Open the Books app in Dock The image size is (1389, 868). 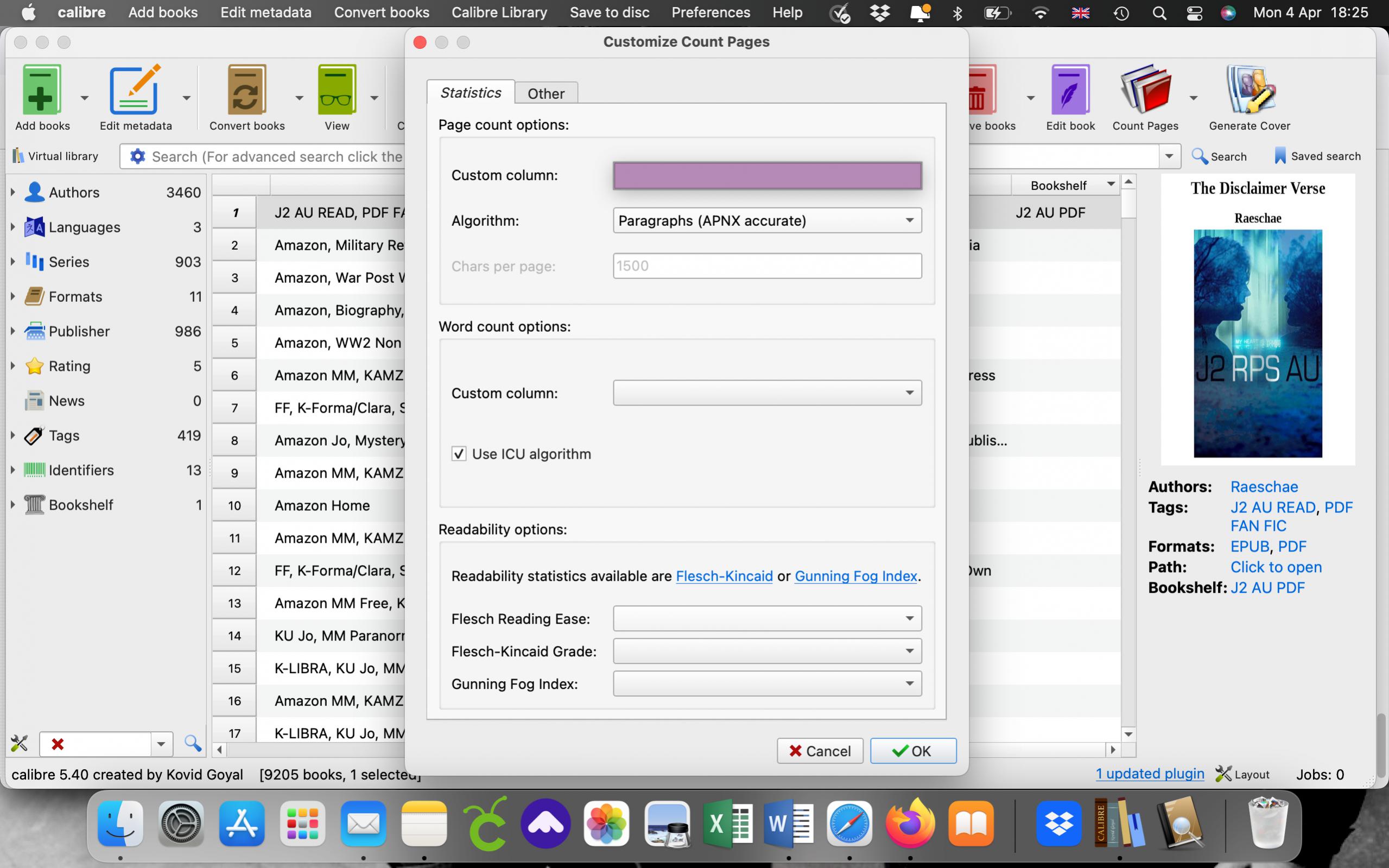click(x=971, y=824)
